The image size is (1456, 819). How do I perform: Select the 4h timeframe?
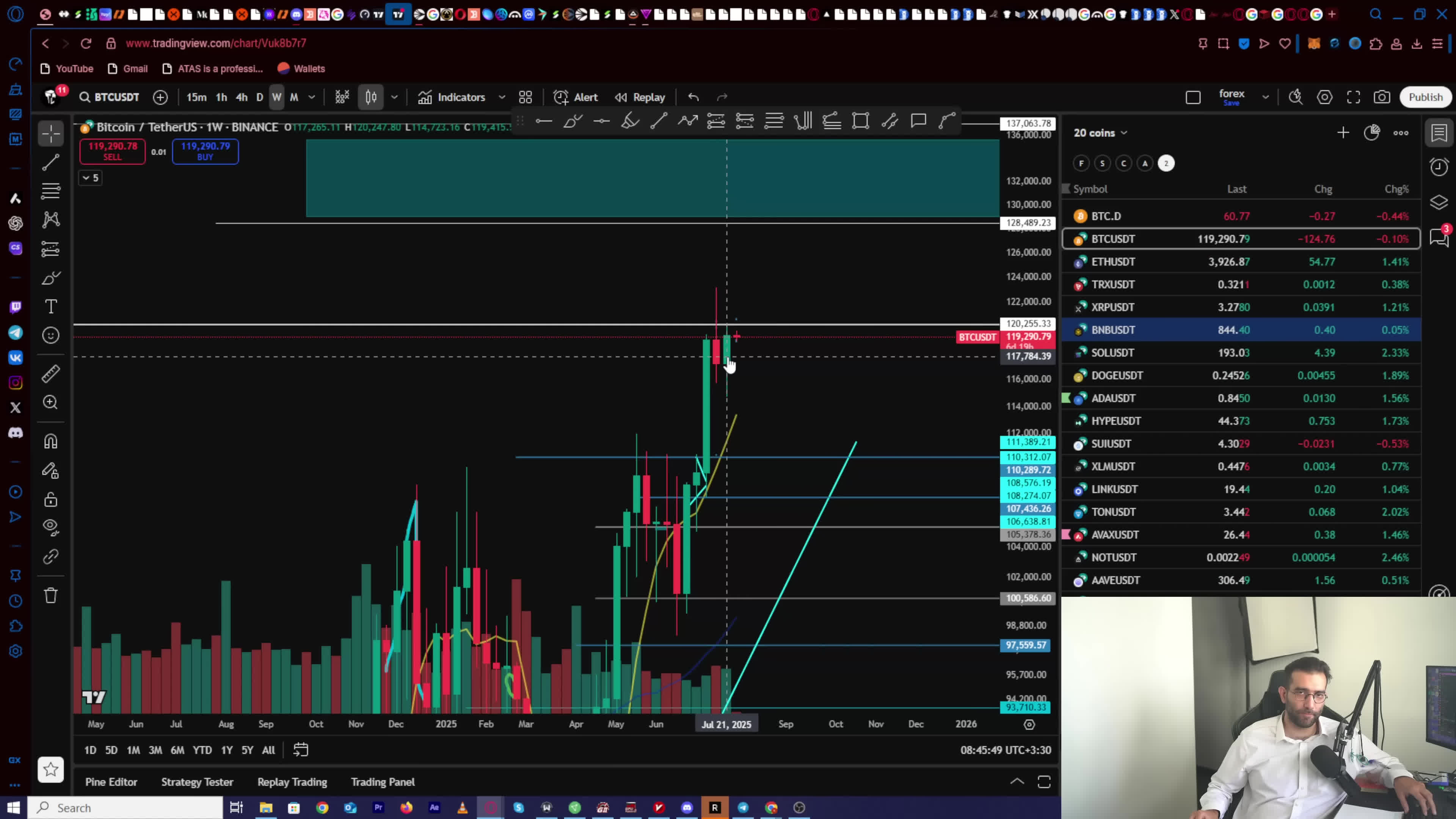[x=242, y=97]
